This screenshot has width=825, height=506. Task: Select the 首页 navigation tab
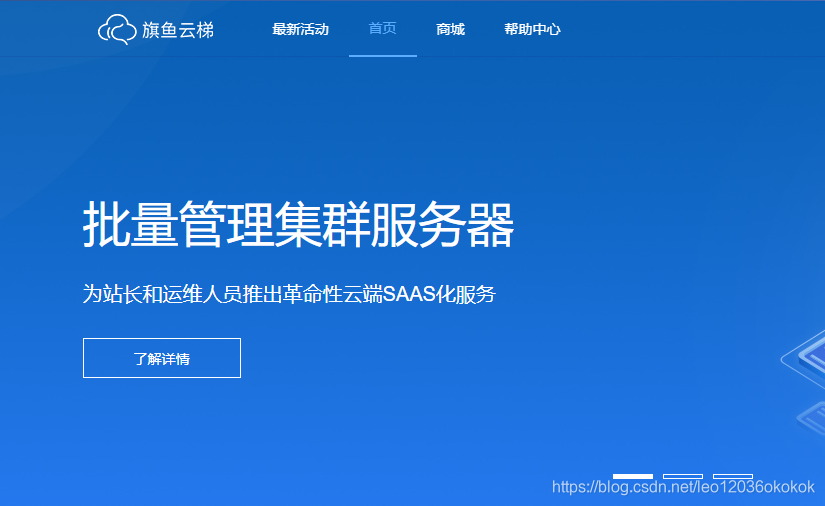click(x=383, y=28)
